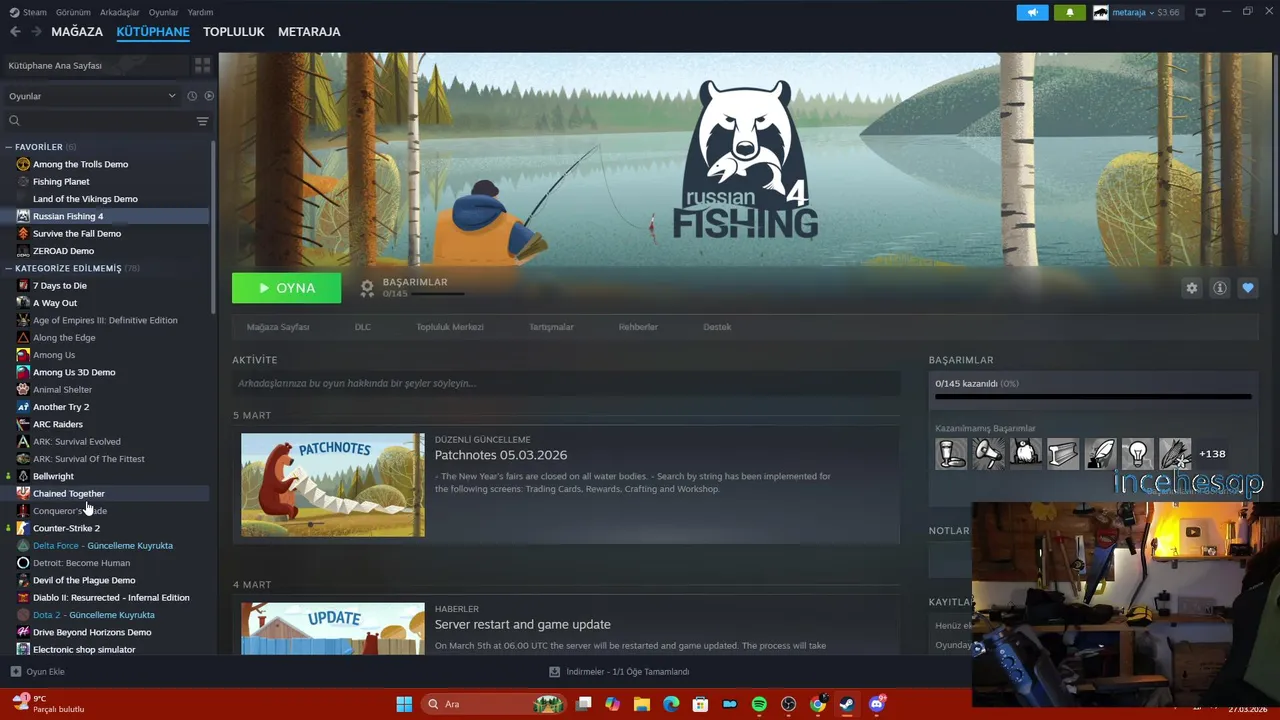Screen dimensions: 1280x720
Task: Open OBS Studio from taskbar
Action: (789, 704)
